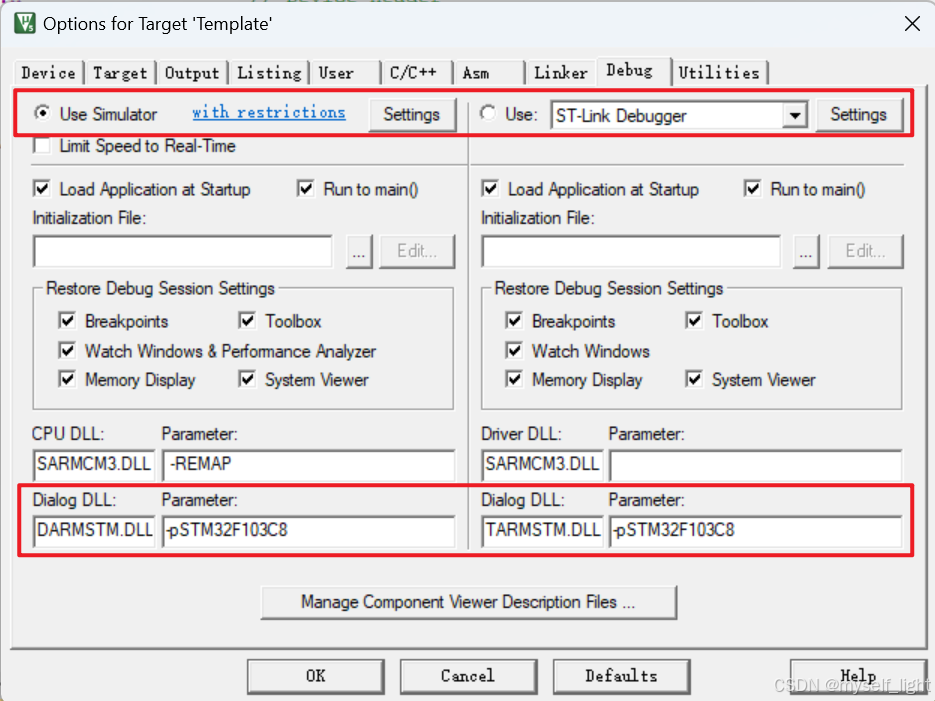Click the DARMSTM.DLL Dialog DLL field
935x701 pixels.
point(94,531)
